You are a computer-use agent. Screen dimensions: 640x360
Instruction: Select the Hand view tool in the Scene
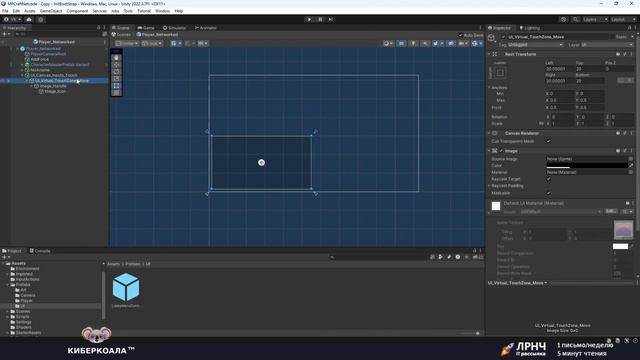[116, 58]
